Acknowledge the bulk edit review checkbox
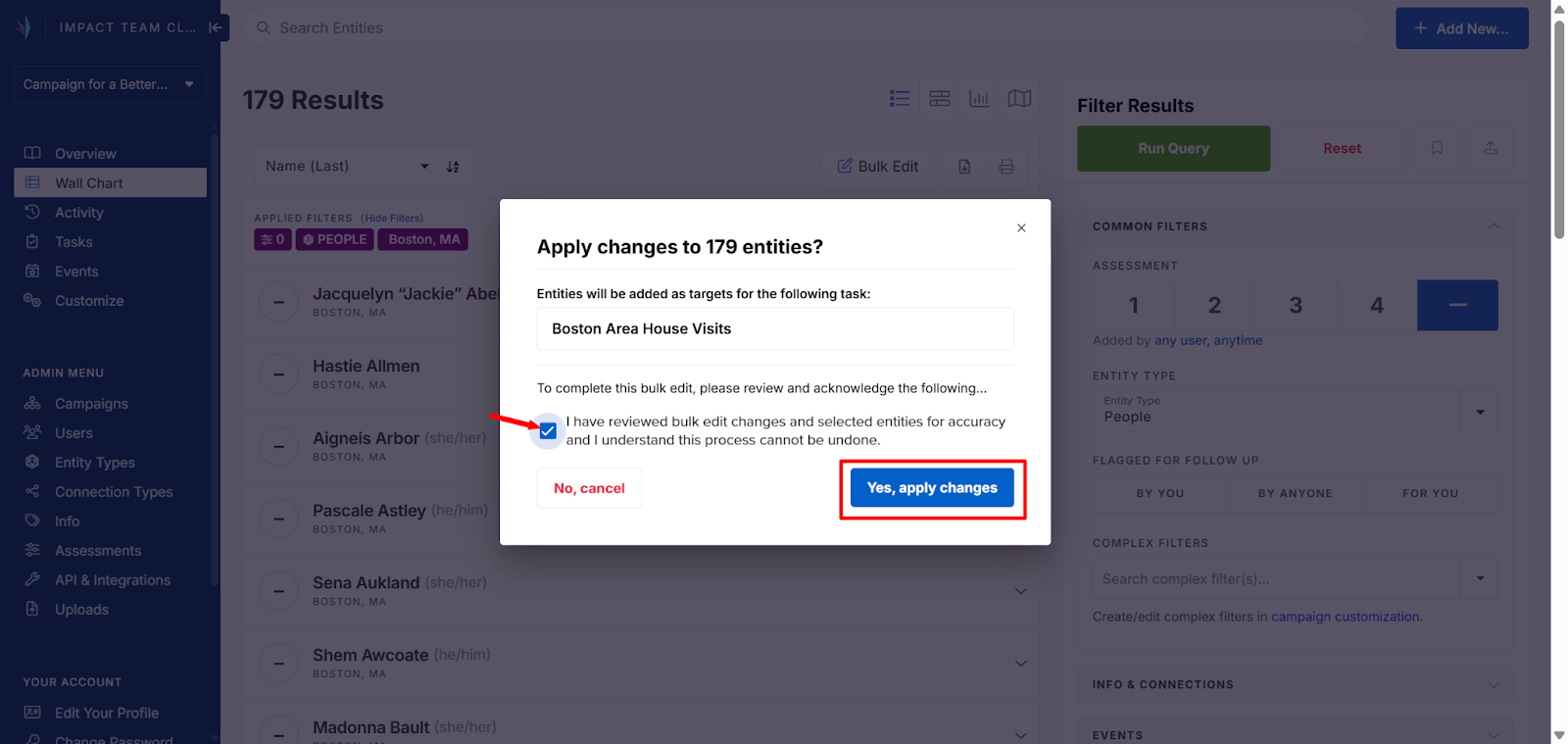The width and height of the screenshot is (1568, 744). pos(548,431)
